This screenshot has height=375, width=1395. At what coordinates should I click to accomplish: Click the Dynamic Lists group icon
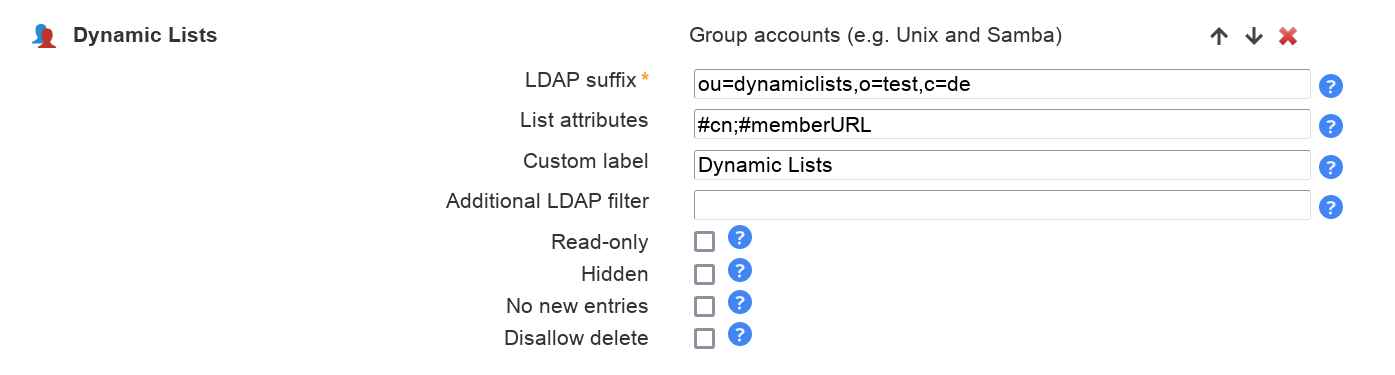pos(44,37)
